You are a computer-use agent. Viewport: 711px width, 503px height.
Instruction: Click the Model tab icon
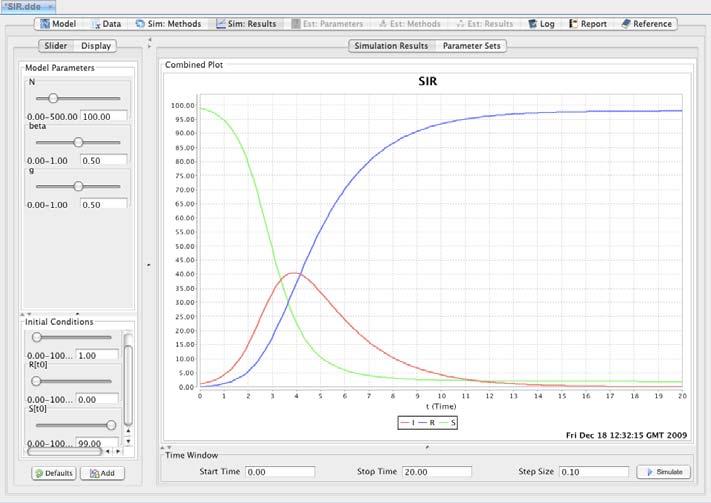tap(45, 24)
